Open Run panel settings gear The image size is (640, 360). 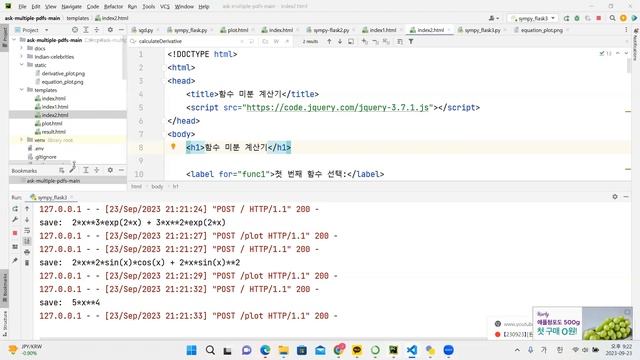click(615, 197)
